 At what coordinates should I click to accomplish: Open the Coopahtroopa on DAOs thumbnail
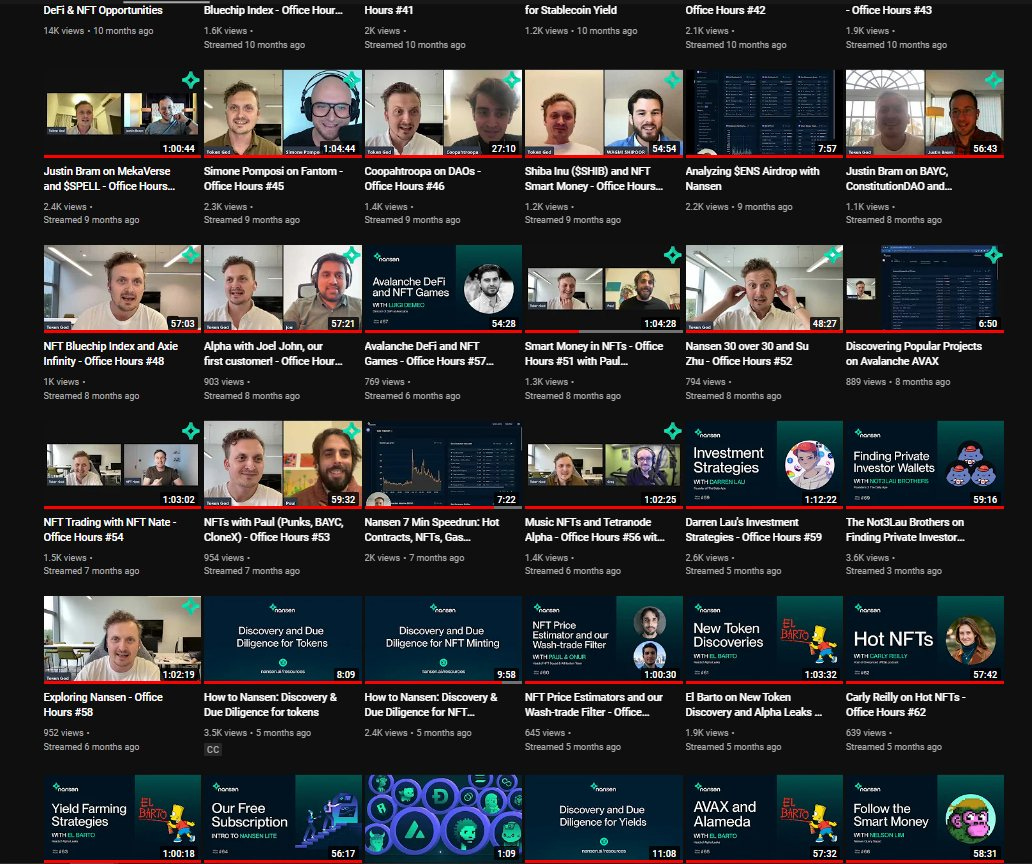coord(443,113)
